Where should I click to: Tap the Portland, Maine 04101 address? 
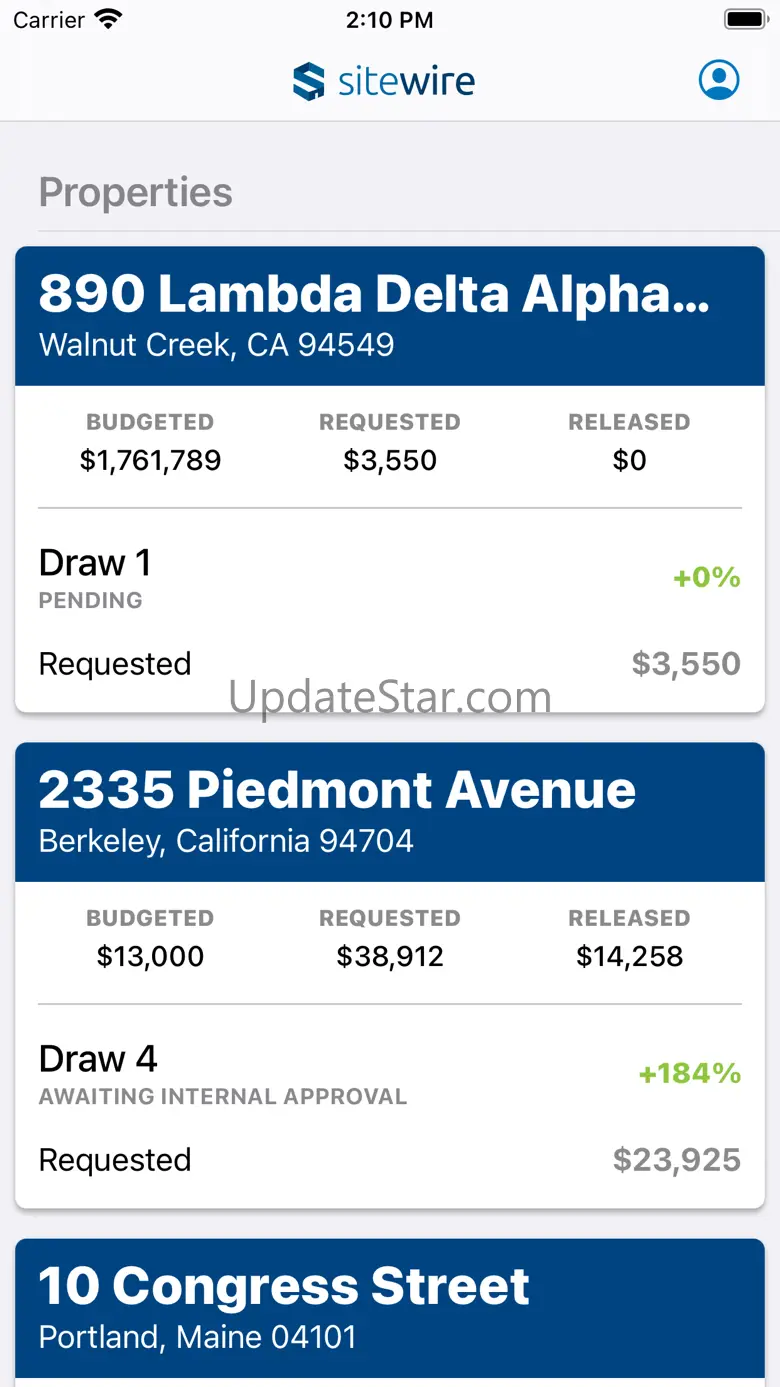197,1337
